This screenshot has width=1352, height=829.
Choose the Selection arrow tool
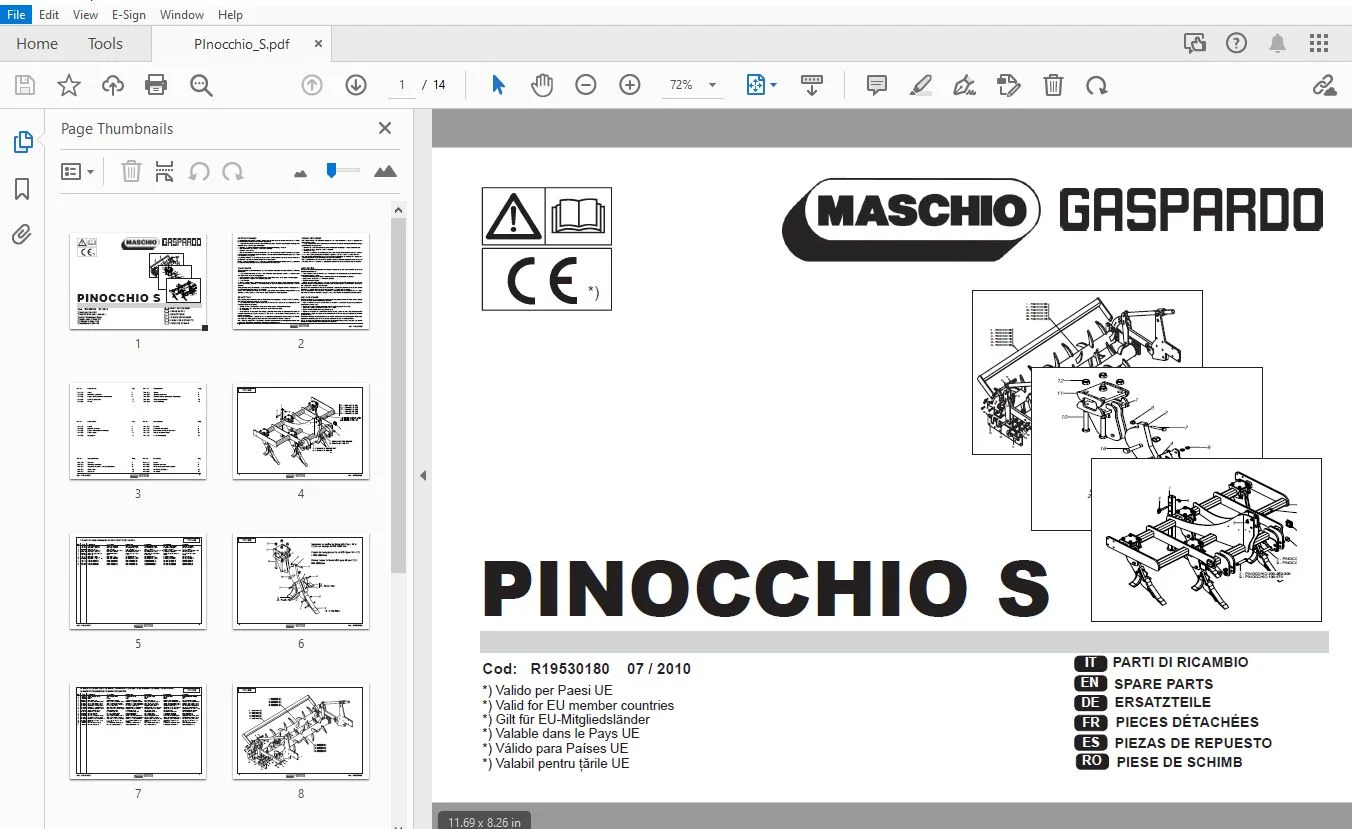click(498, 85)
